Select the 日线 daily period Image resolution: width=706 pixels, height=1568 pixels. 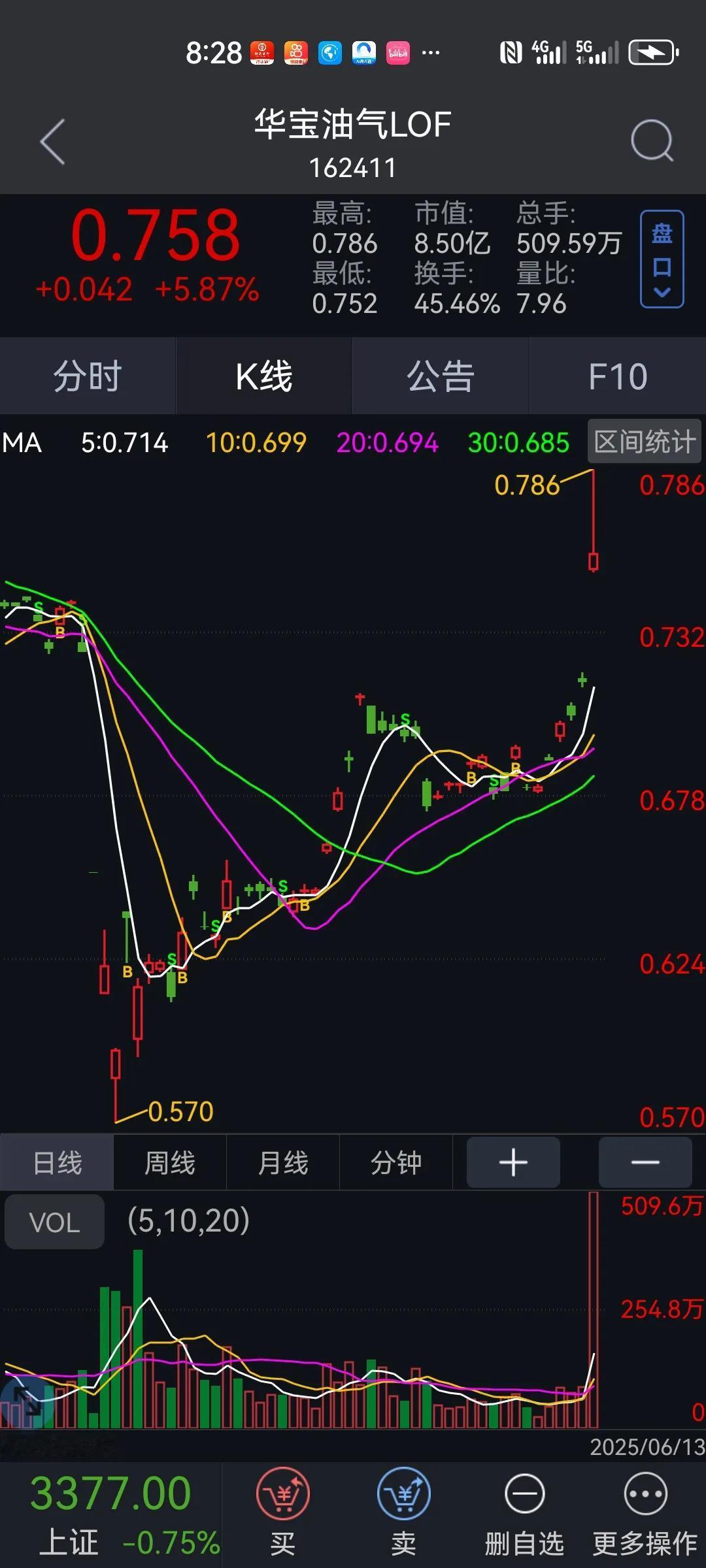[x=57, y=1163]
